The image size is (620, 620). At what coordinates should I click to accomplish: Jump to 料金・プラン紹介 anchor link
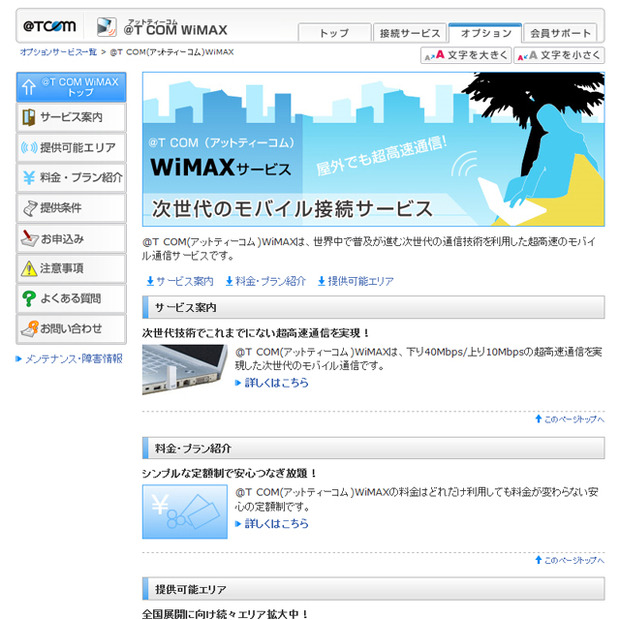pos(270,282)
